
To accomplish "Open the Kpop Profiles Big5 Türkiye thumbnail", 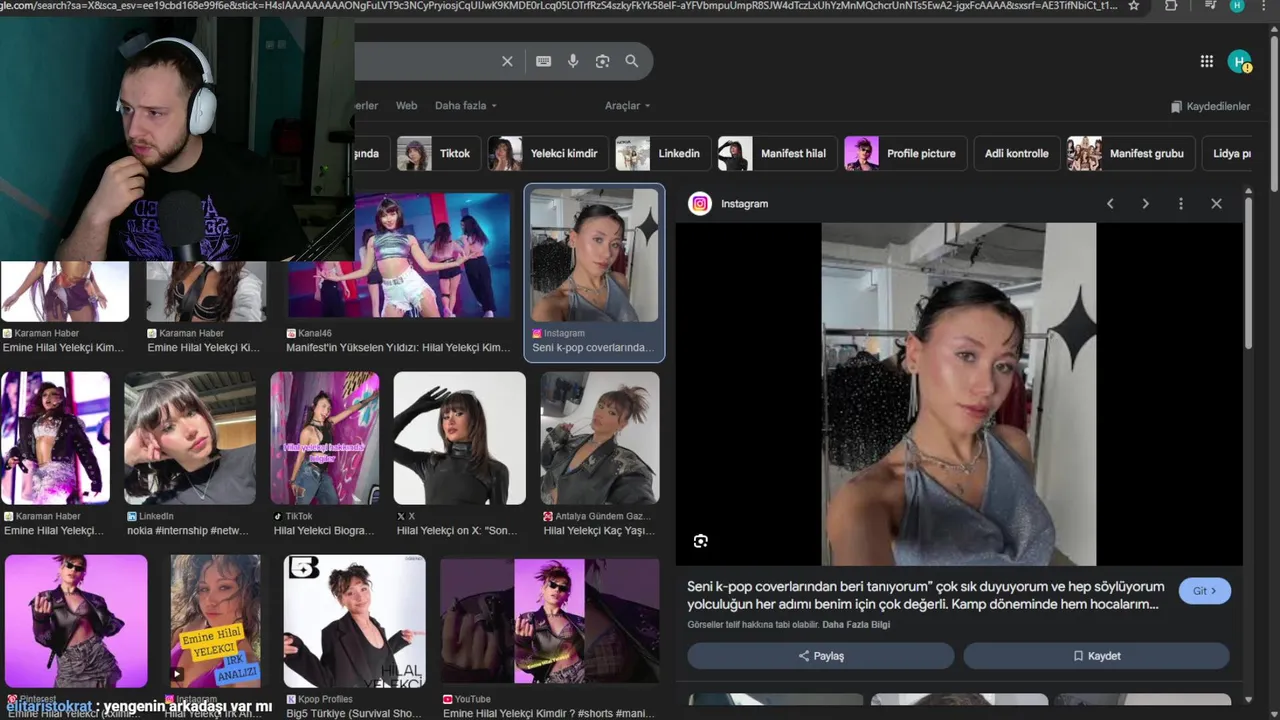I will (x=355, y=621).
